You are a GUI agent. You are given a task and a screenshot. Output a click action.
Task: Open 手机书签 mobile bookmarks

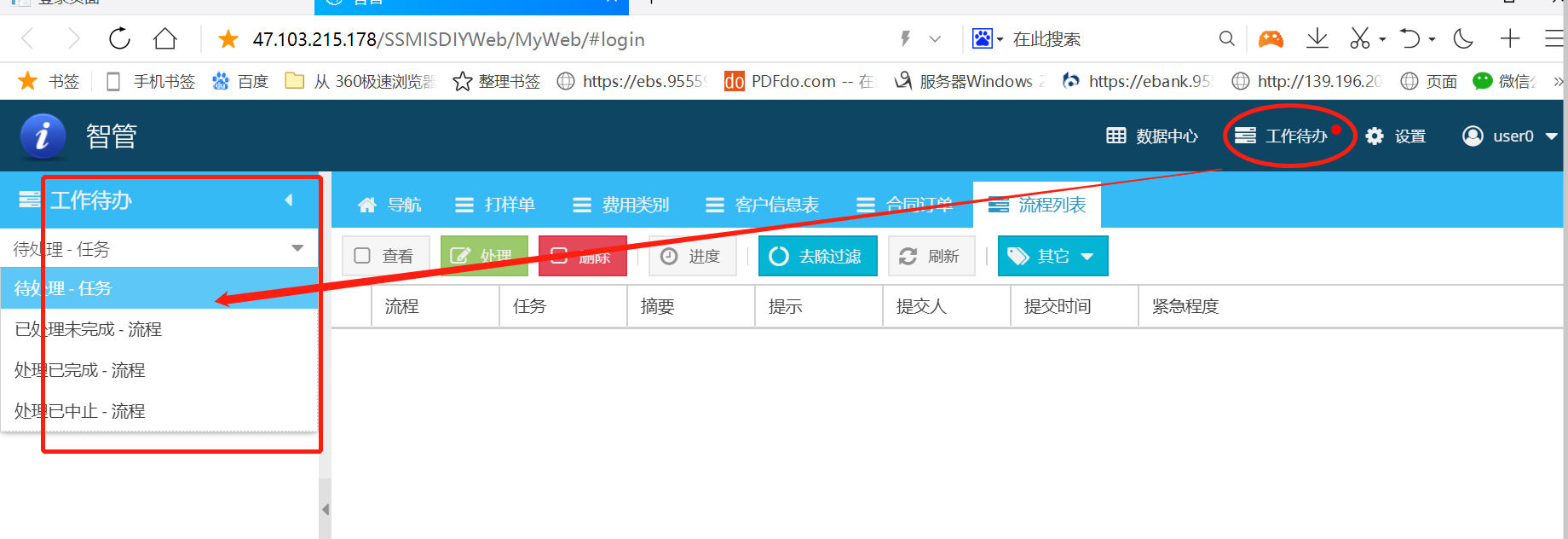[x=150, y=81]
